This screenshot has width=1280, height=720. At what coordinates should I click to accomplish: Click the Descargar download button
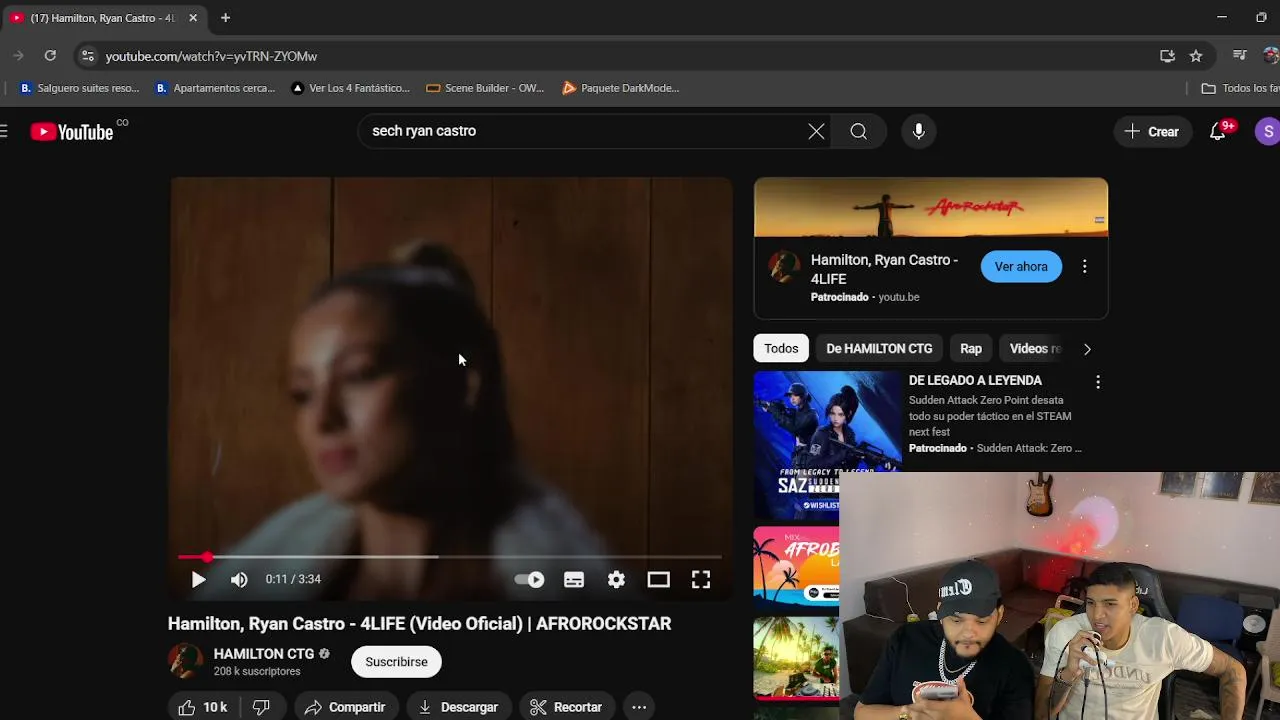pyautogui.click(x=459, y=707)
